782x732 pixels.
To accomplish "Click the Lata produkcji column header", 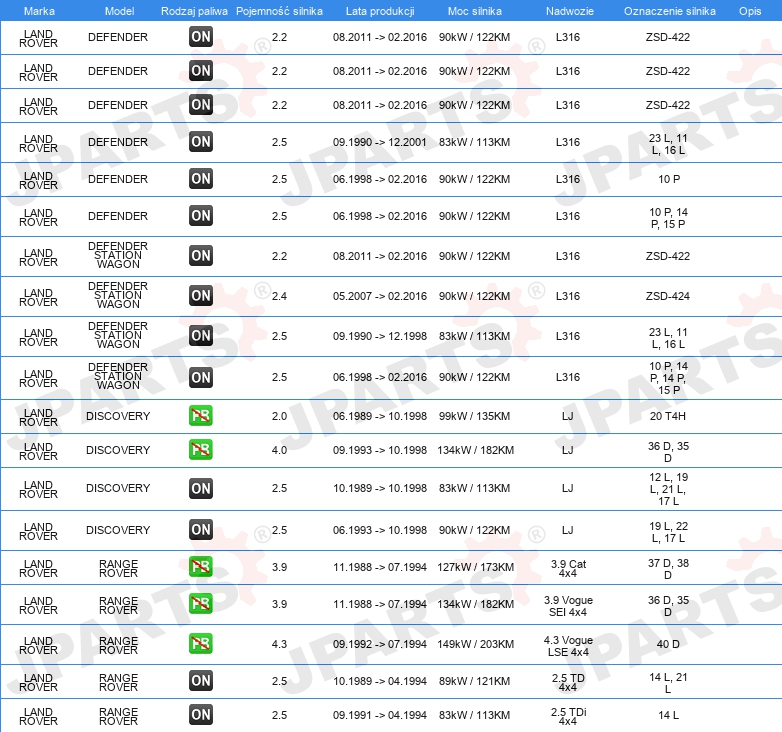I will pyautogui.click(x=380, y=11).
